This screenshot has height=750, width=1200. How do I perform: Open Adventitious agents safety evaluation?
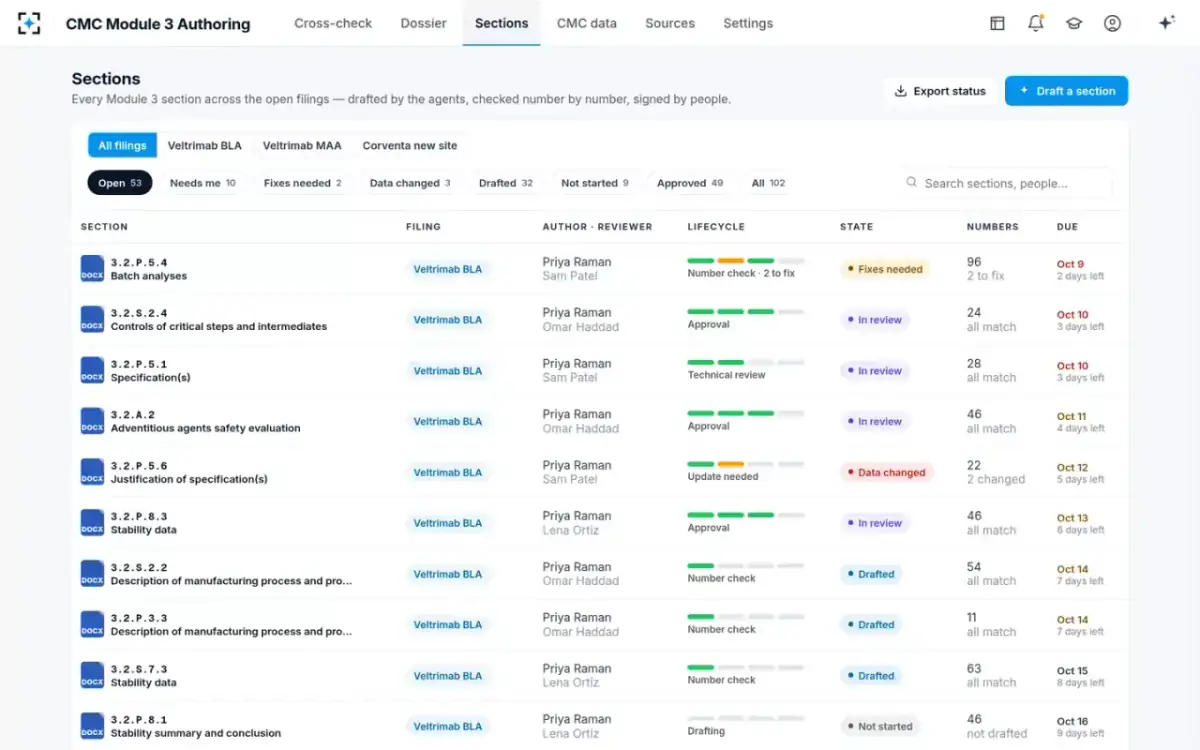click(206, 428)
